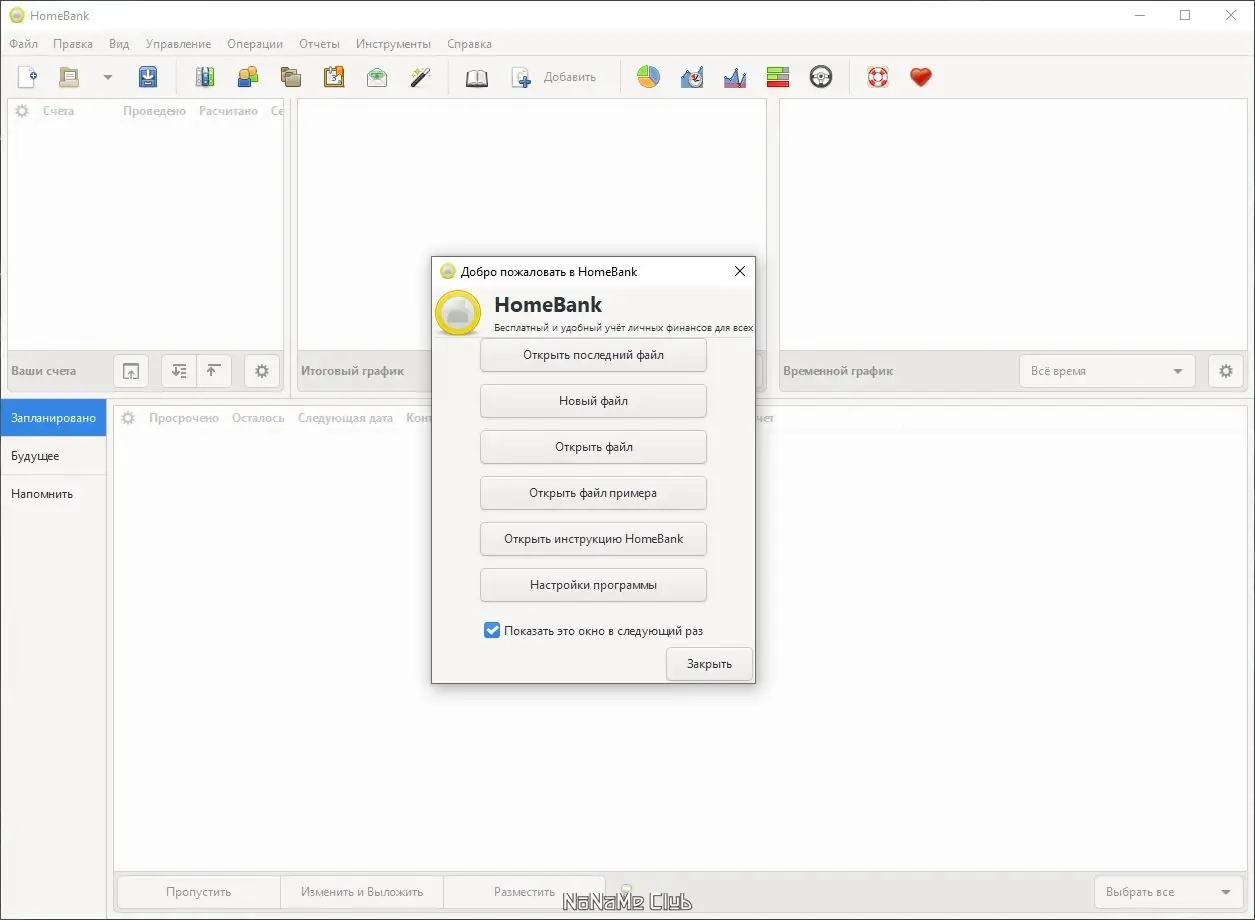This screenshot has width=1255, height=920.
Task: Click the gear icon beside Просрочено column header
Action: pos(128,418)
